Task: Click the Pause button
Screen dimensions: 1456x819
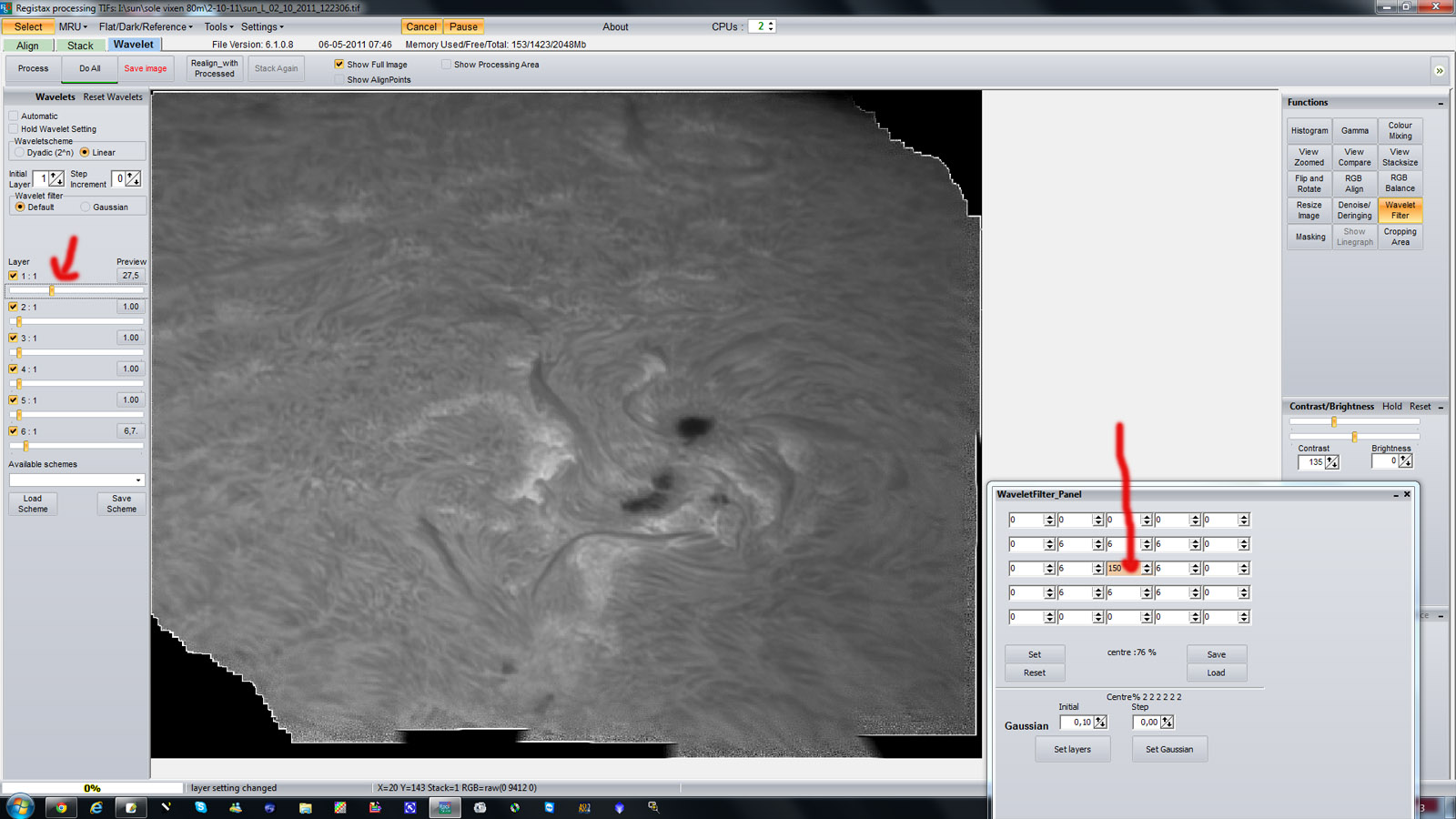Action: (463, 26)
